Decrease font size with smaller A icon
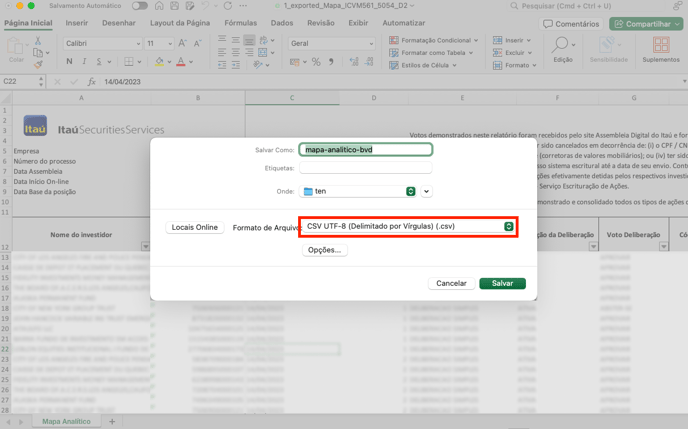 click(197, 43)
